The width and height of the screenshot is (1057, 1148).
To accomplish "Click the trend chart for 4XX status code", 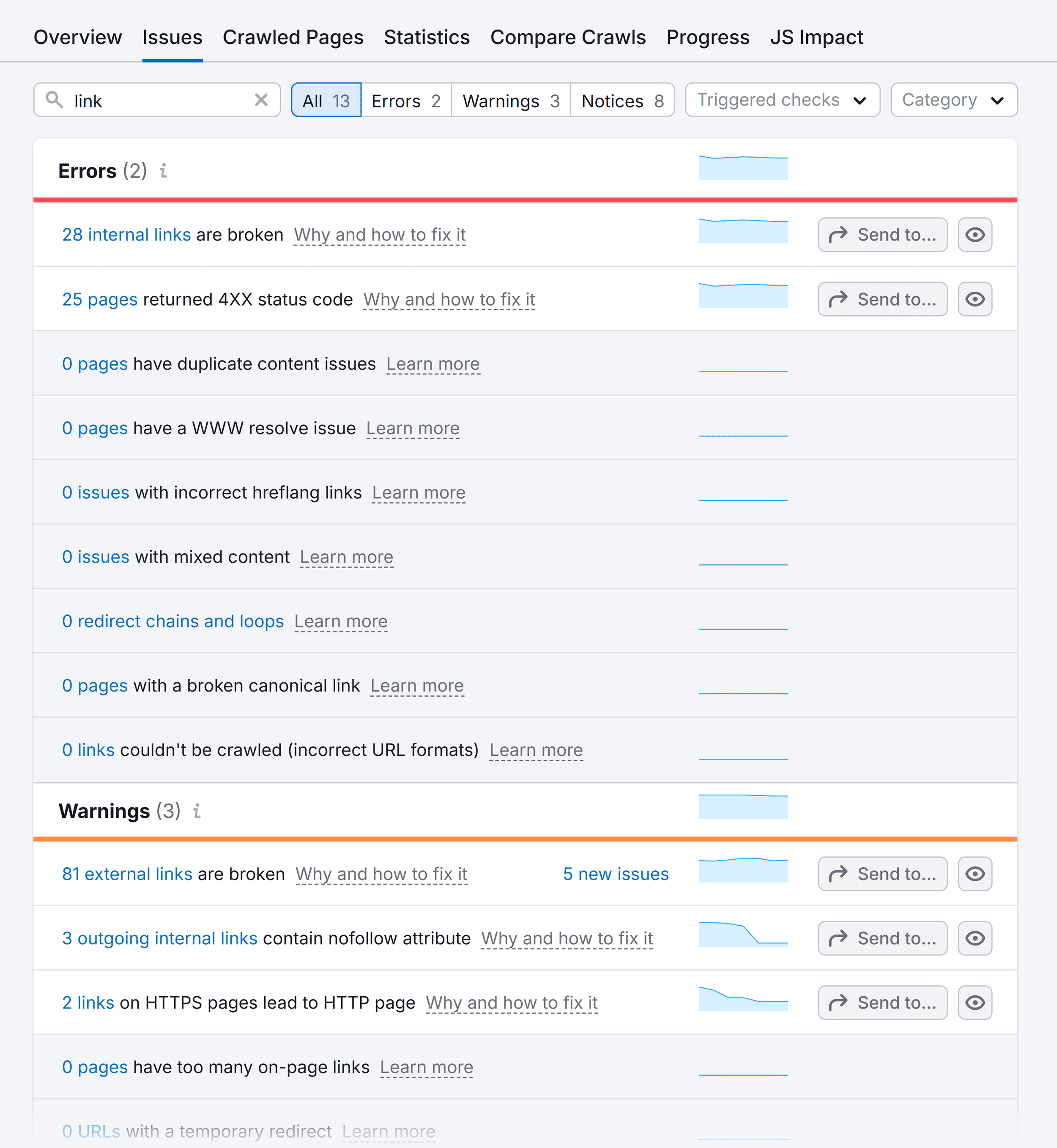I will click(743, 295).
